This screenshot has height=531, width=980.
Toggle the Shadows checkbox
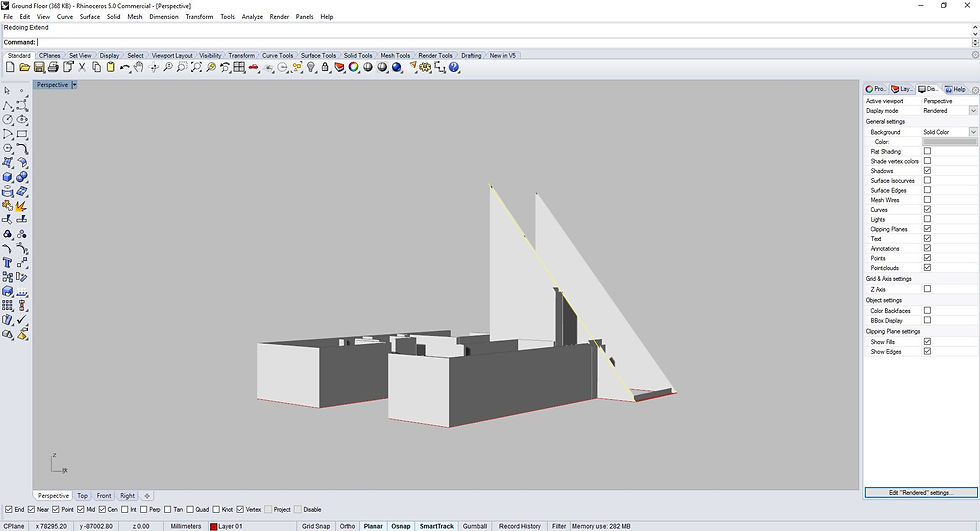click(928, 171)
